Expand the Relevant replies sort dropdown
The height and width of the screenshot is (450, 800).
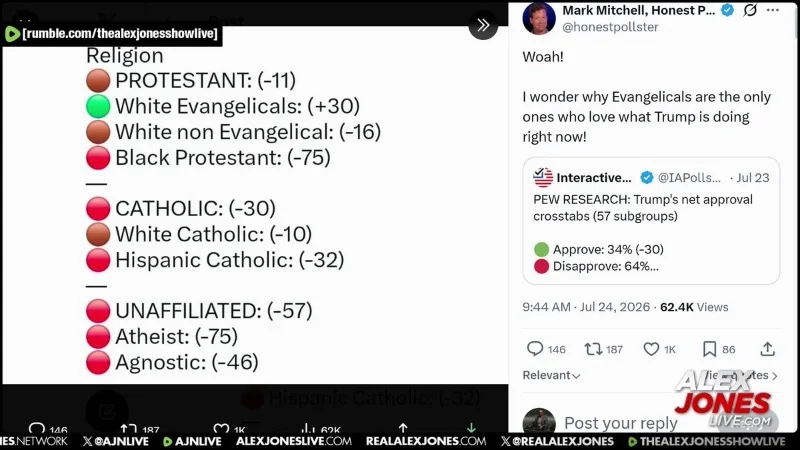pyautogui.click(x=551, y=375)
